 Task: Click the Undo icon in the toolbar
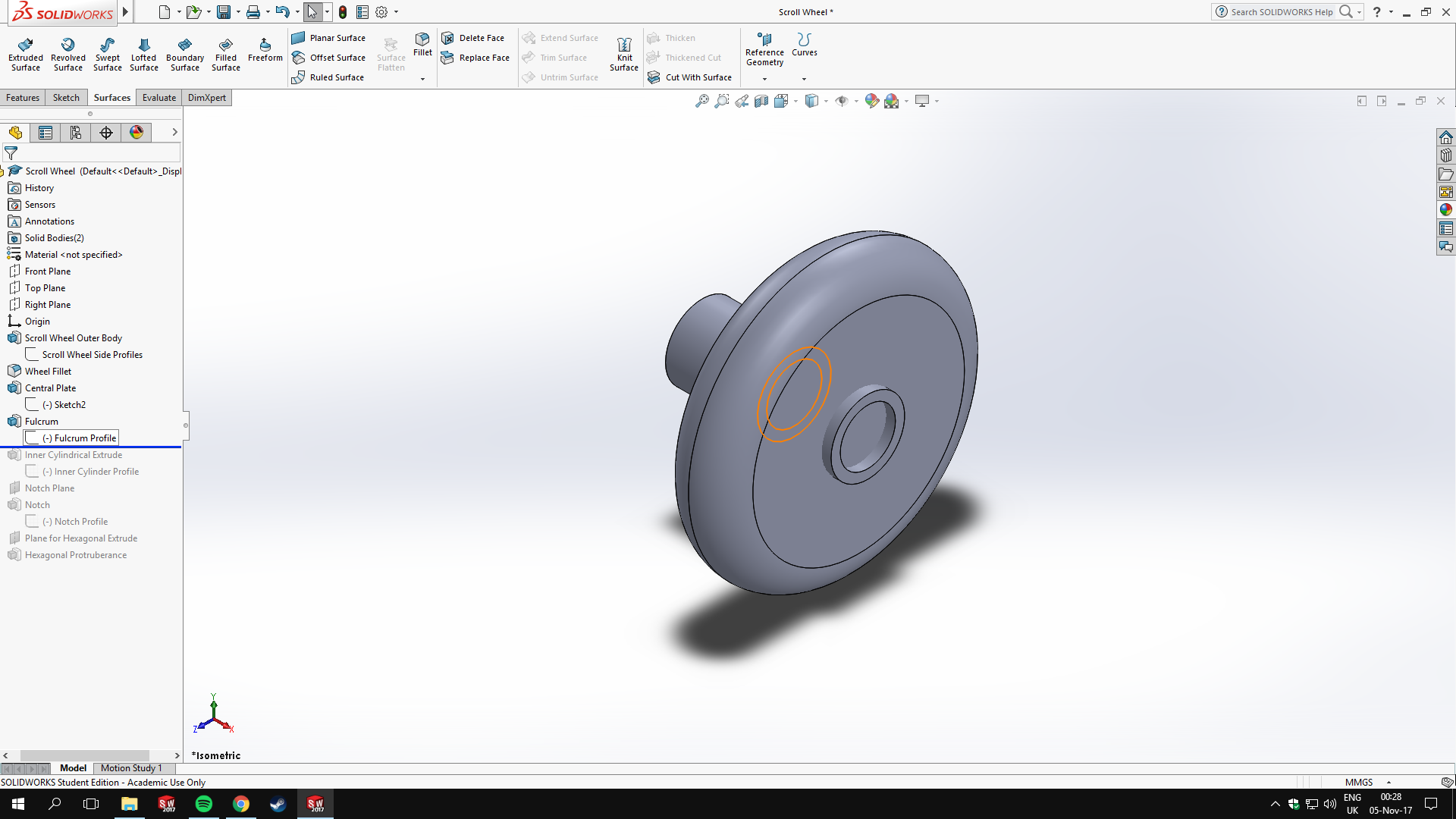click(x=283, y=12)
